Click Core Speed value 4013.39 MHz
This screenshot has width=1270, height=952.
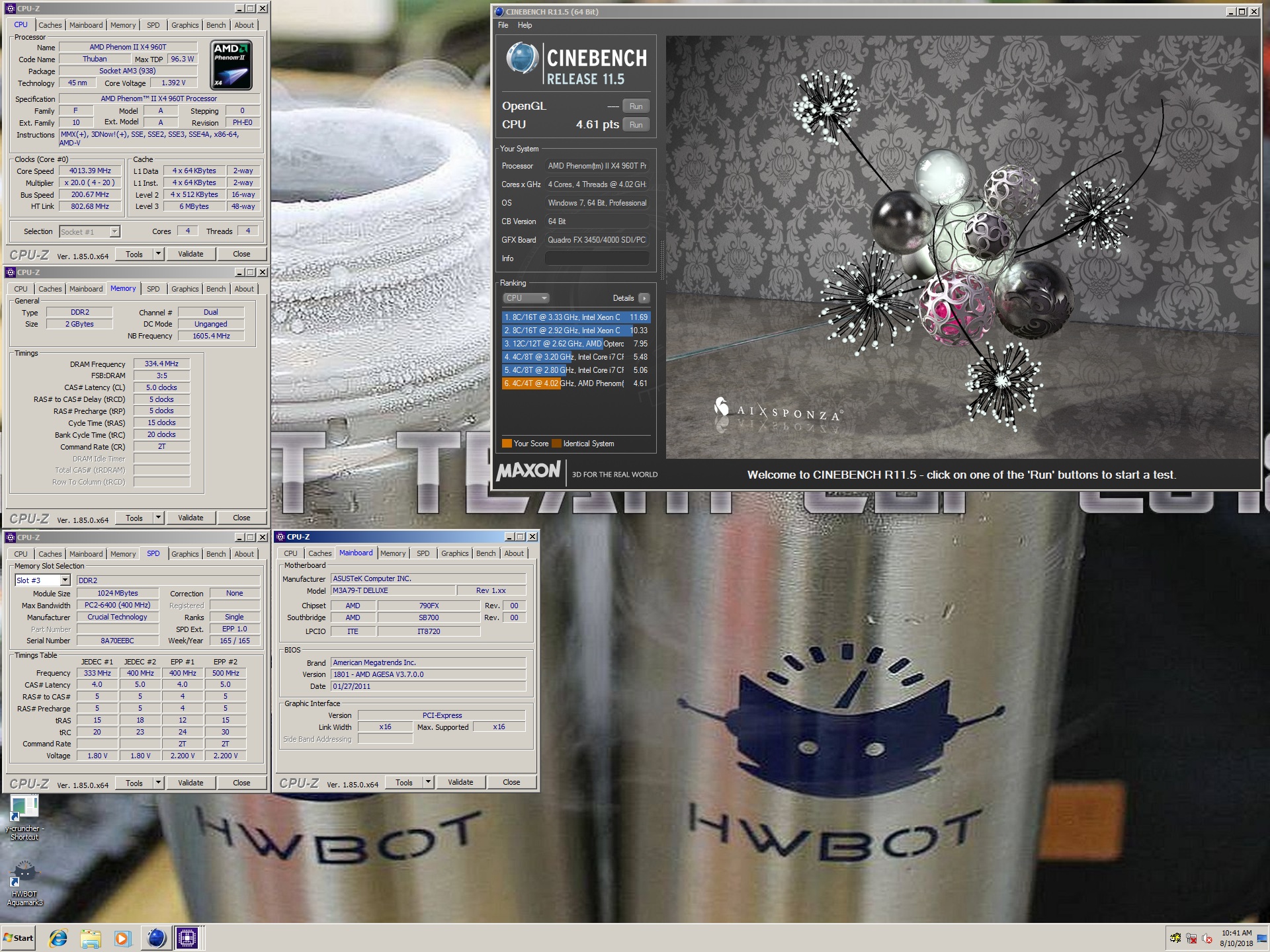90,171
